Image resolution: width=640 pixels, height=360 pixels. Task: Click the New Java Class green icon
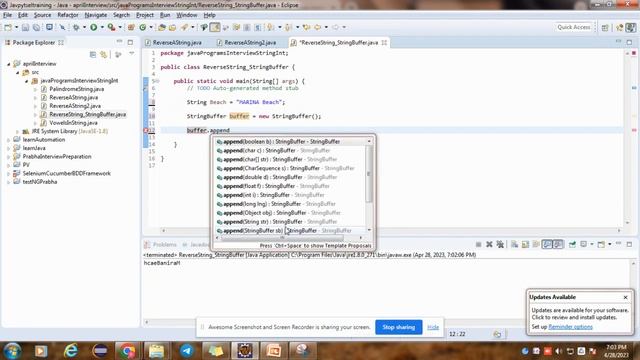pos(142,27)
